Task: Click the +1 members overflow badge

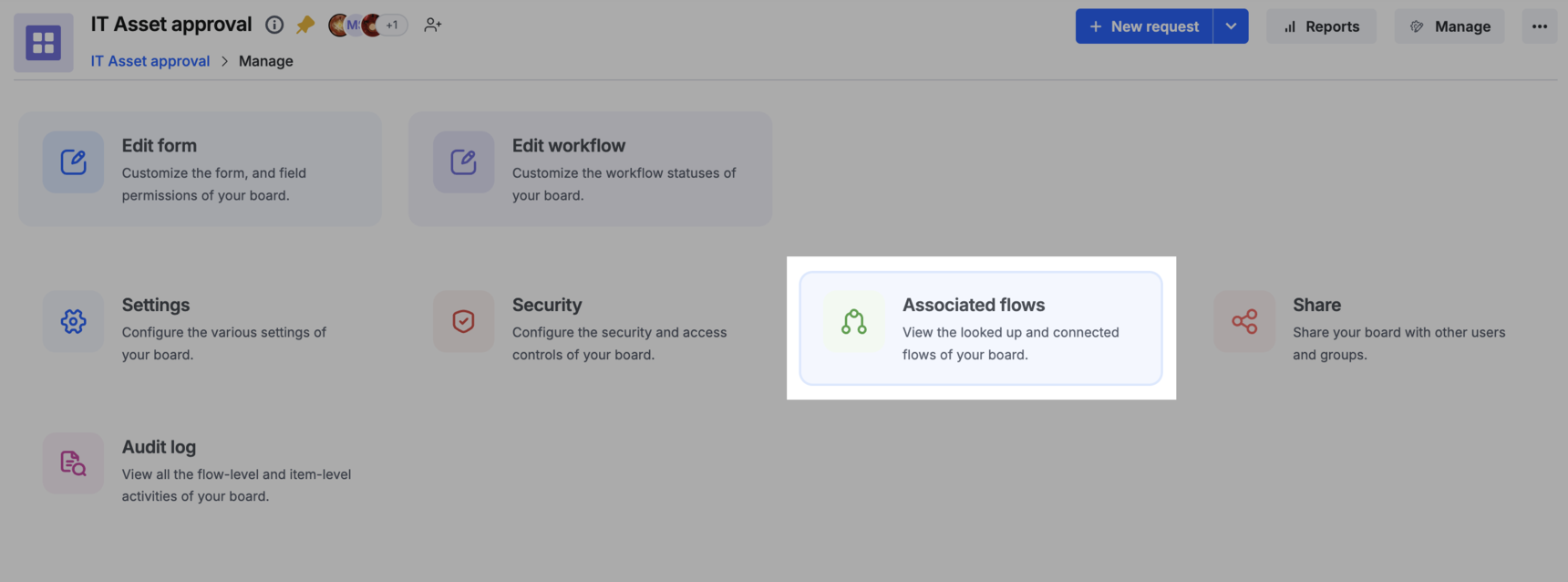Action: 392,25
